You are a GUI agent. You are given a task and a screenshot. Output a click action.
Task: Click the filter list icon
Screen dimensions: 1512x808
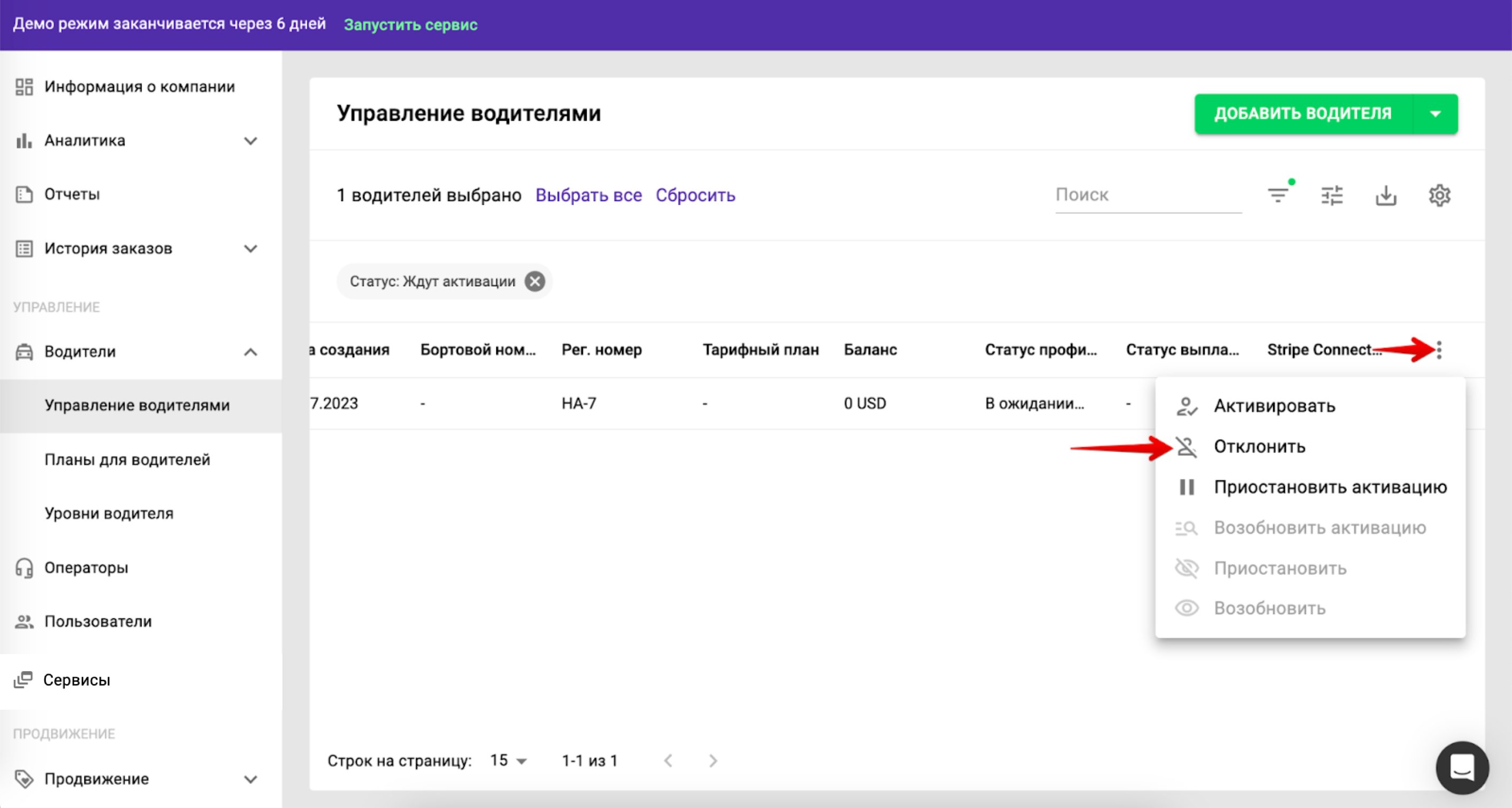1278,195
